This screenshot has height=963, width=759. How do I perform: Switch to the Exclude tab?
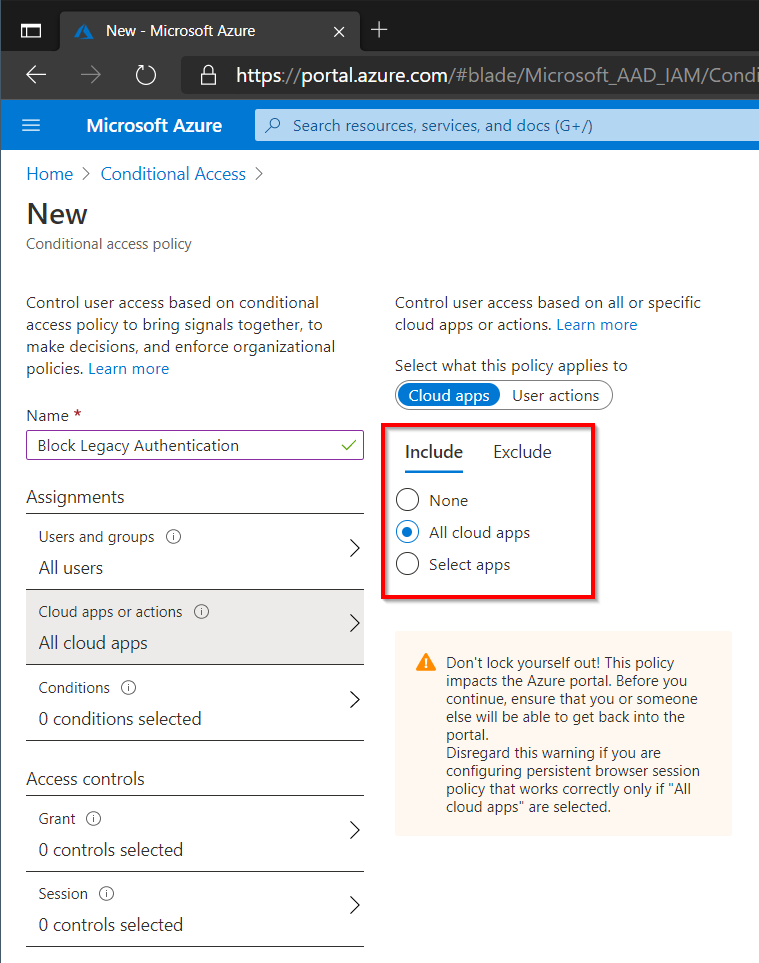pos(522,452)
